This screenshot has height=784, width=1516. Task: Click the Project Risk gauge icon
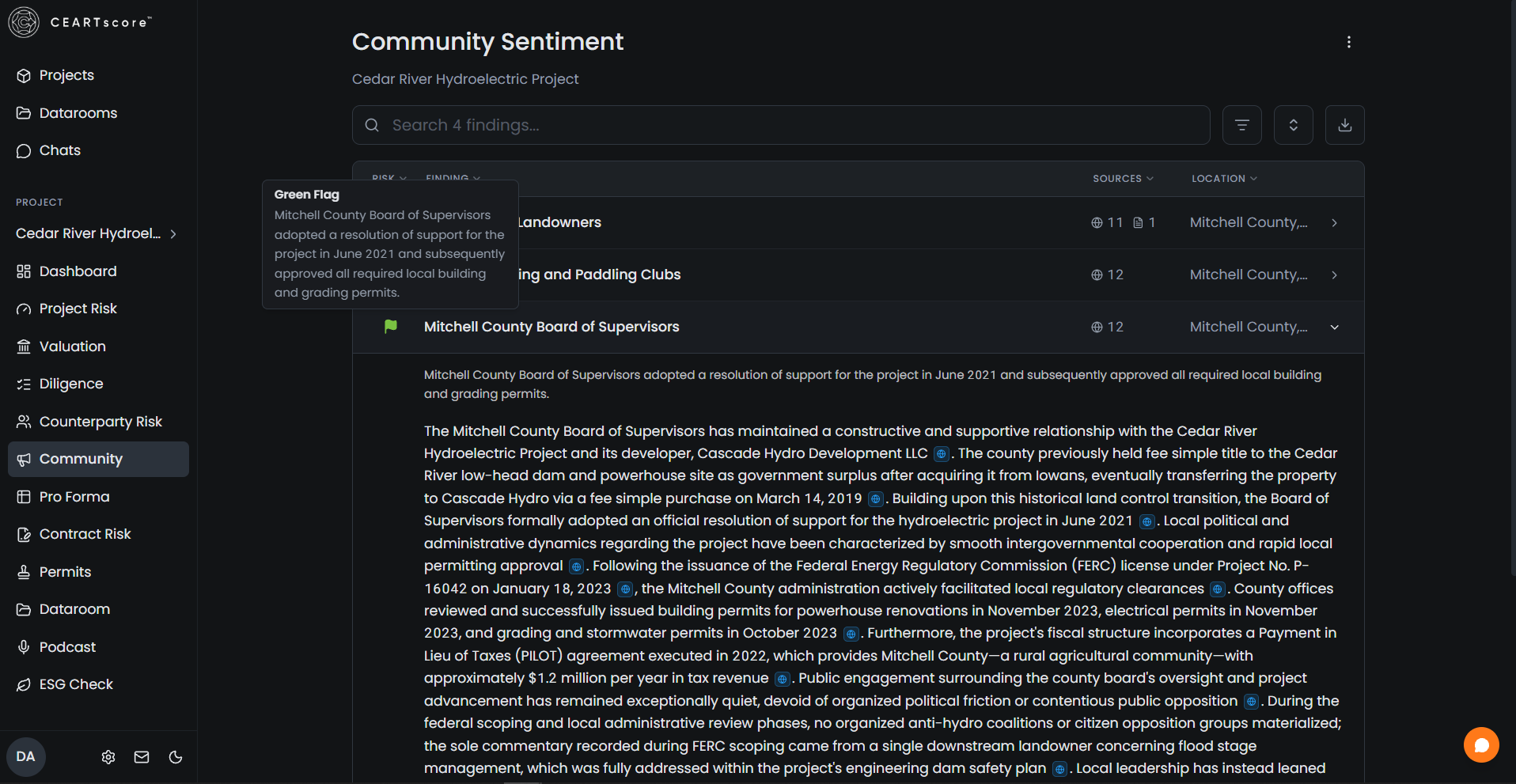(24, 309)
